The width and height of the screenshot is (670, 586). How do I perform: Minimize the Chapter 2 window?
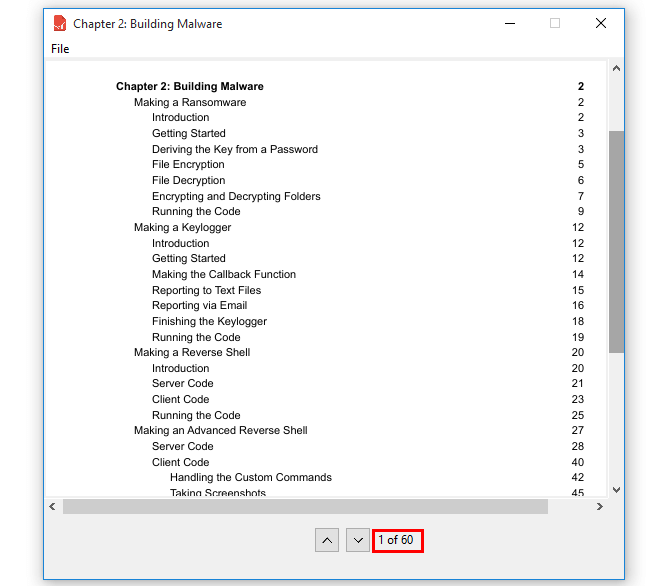[509, 23]
